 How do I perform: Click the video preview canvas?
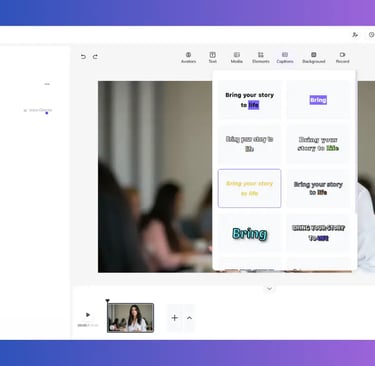(x=155, y=177)
